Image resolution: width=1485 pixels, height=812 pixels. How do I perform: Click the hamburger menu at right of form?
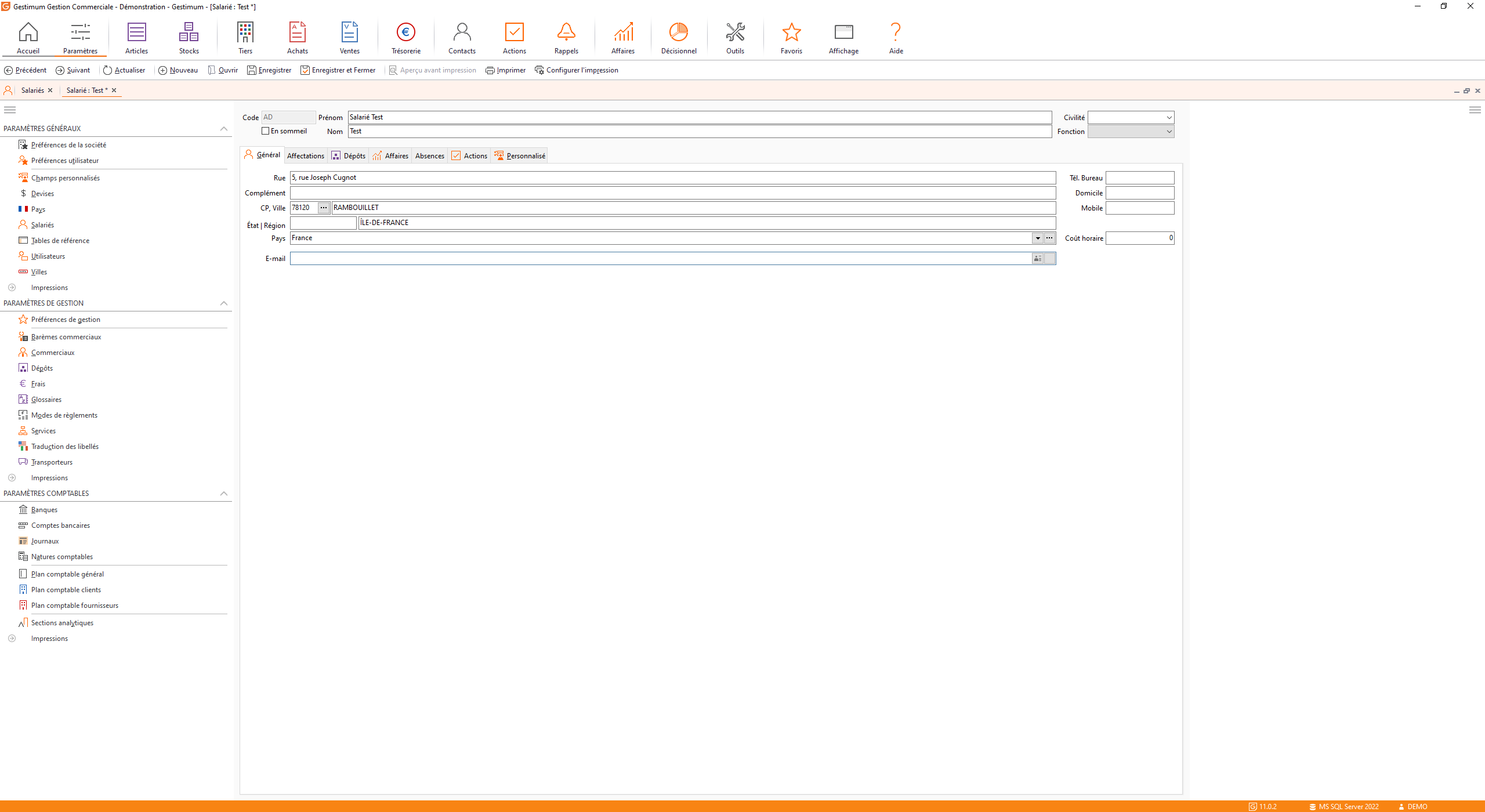[x=1475, y=110]
